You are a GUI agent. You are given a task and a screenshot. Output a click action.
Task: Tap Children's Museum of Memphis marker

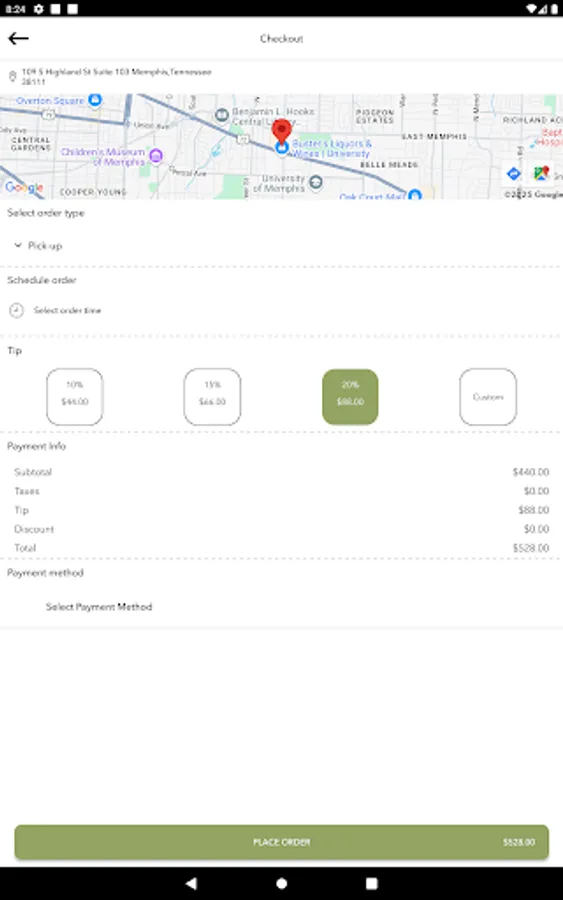(156, 155)
